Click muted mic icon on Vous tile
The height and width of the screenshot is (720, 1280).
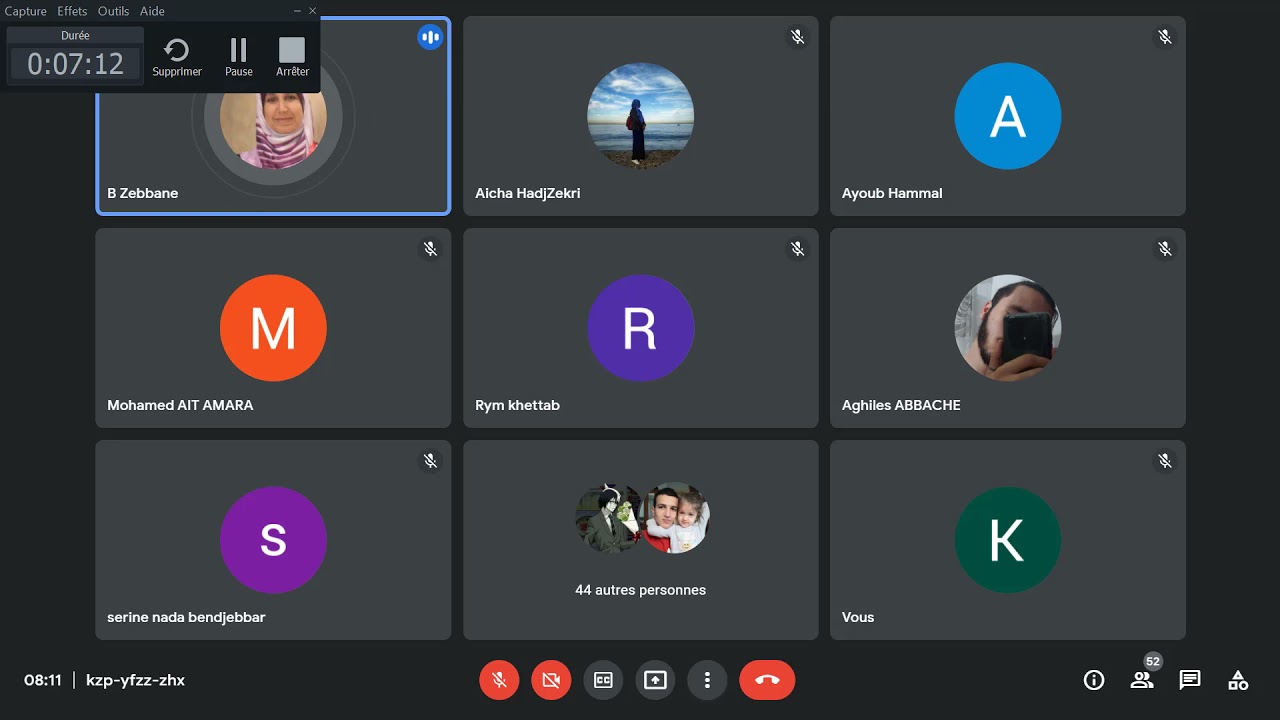point(1165,461)
